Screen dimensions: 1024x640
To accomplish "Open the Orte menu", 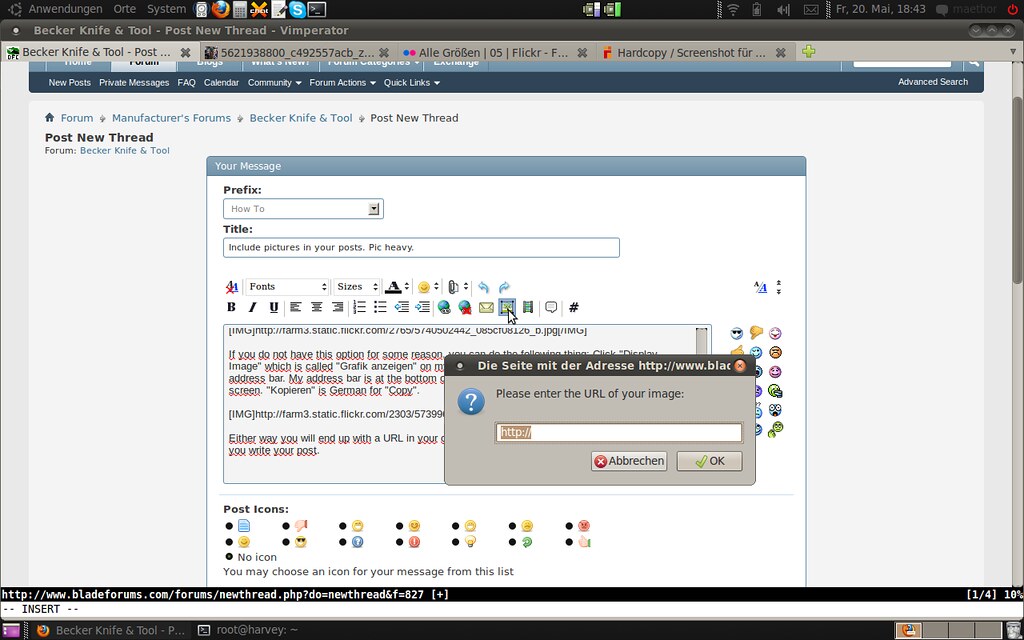I will pos(124,9).
